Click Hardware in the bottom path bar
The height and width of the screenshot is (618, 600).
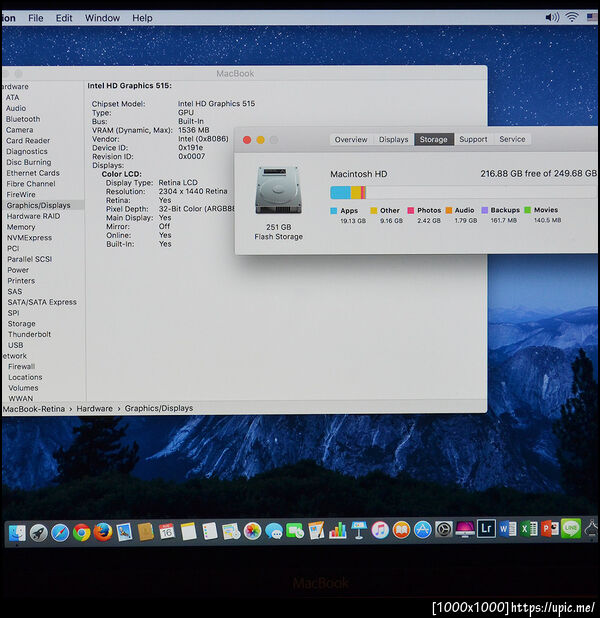point(94,409)
